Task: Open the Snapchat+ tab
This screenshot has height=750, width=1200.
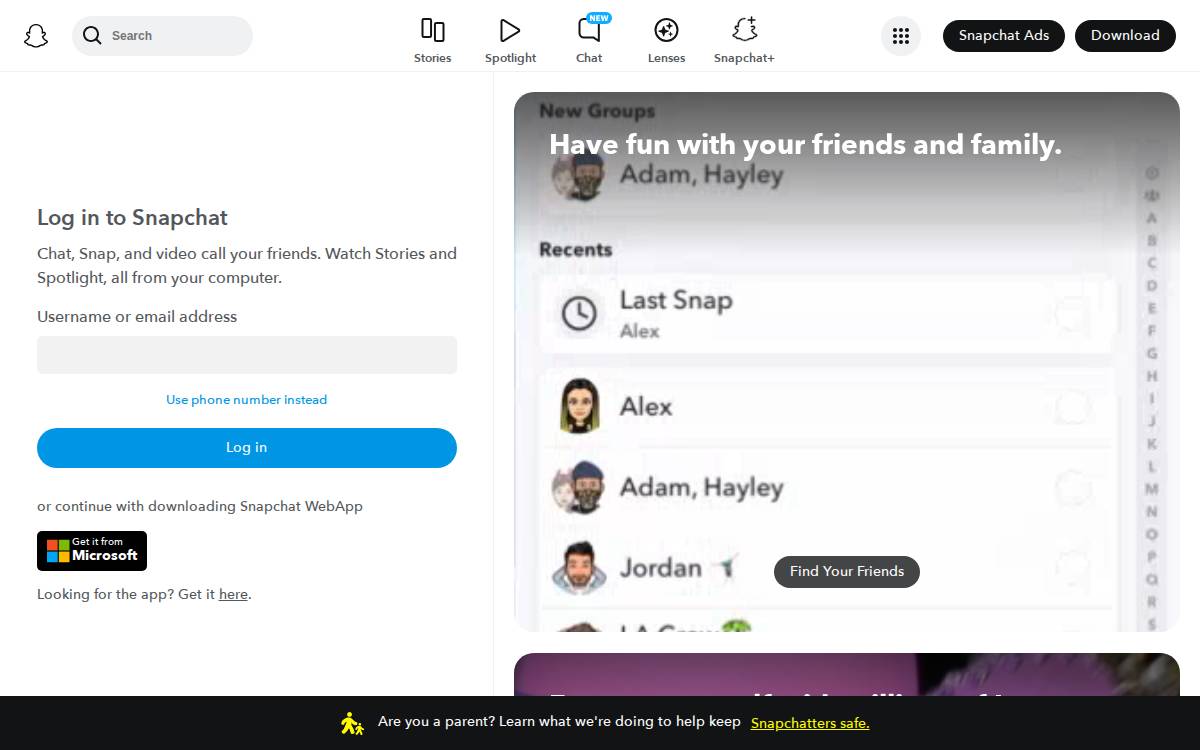Action: (744, 41)
